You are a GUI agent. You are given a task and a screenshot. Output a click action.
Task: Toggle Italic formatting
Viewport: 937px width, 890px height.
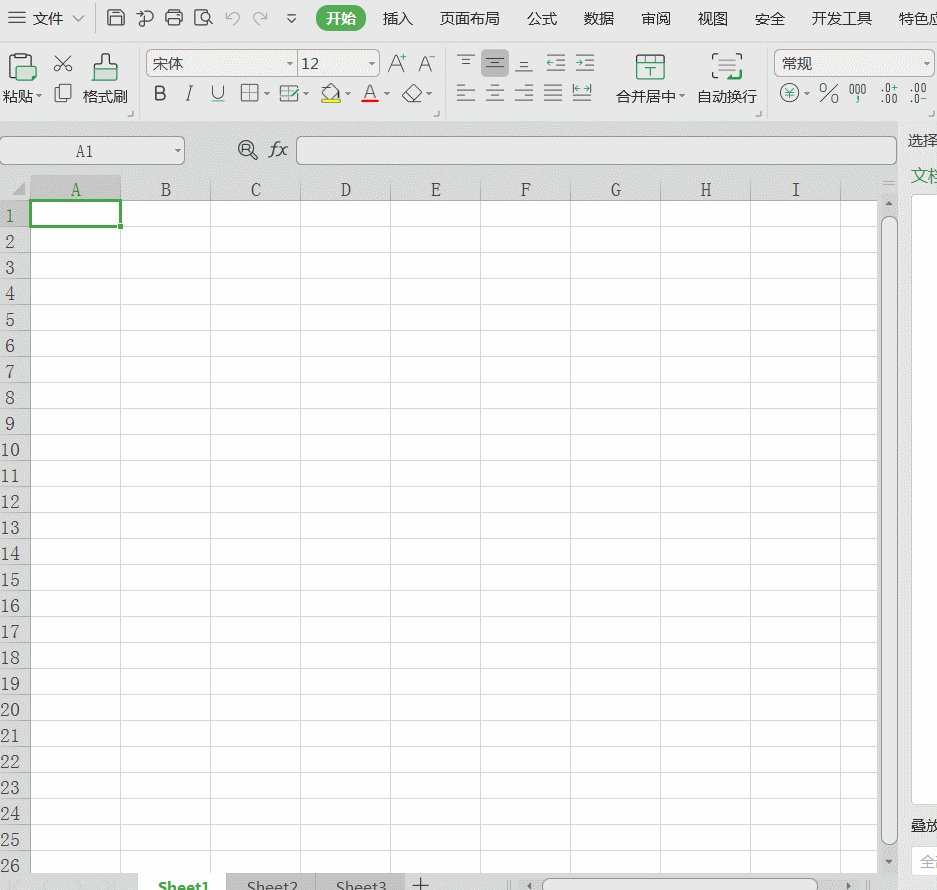[189, 94]
